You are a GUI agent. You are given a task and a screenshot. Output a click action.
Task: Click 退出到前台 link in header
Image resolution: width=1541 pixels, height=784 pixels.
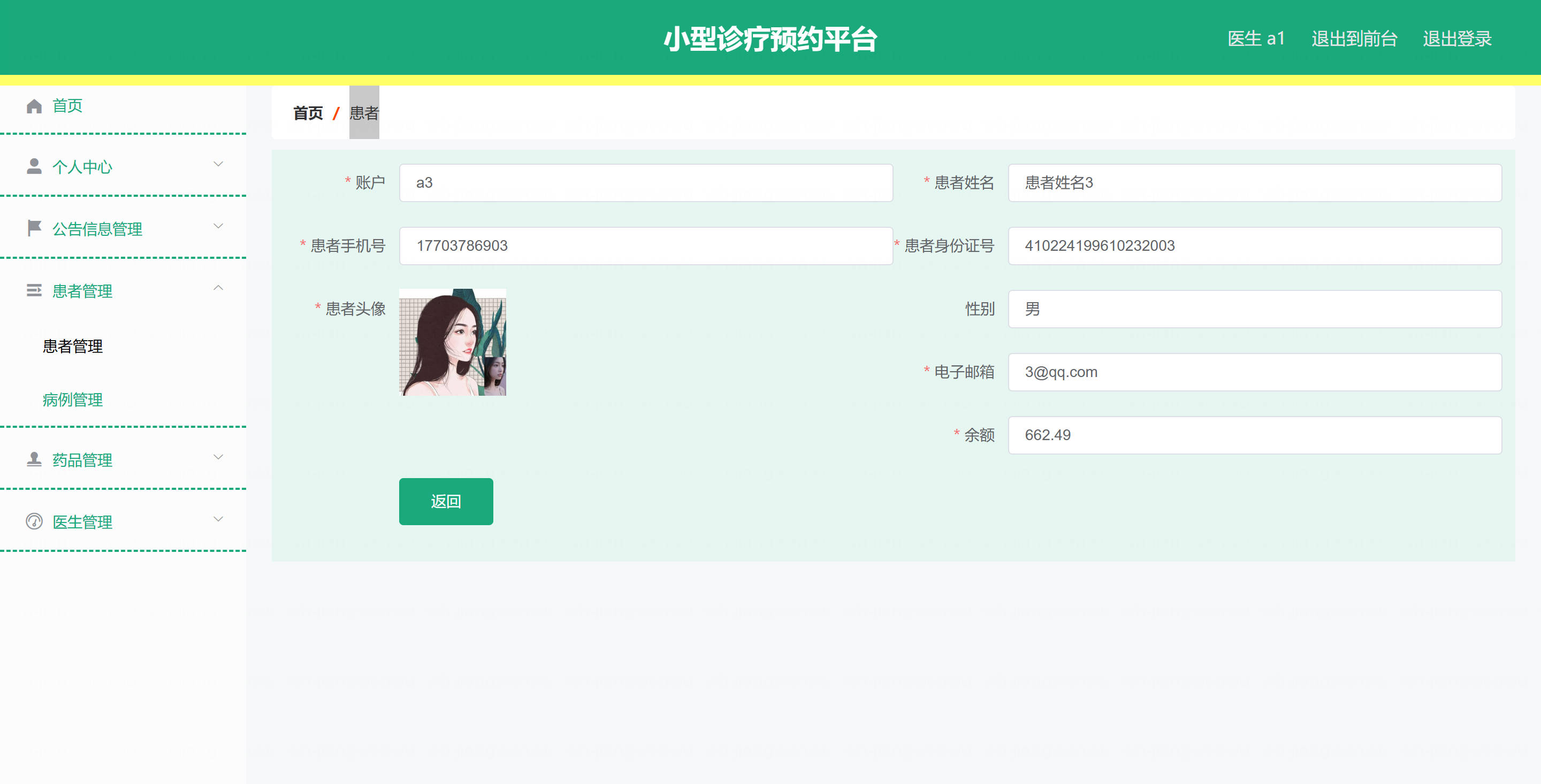[1354, 39]
